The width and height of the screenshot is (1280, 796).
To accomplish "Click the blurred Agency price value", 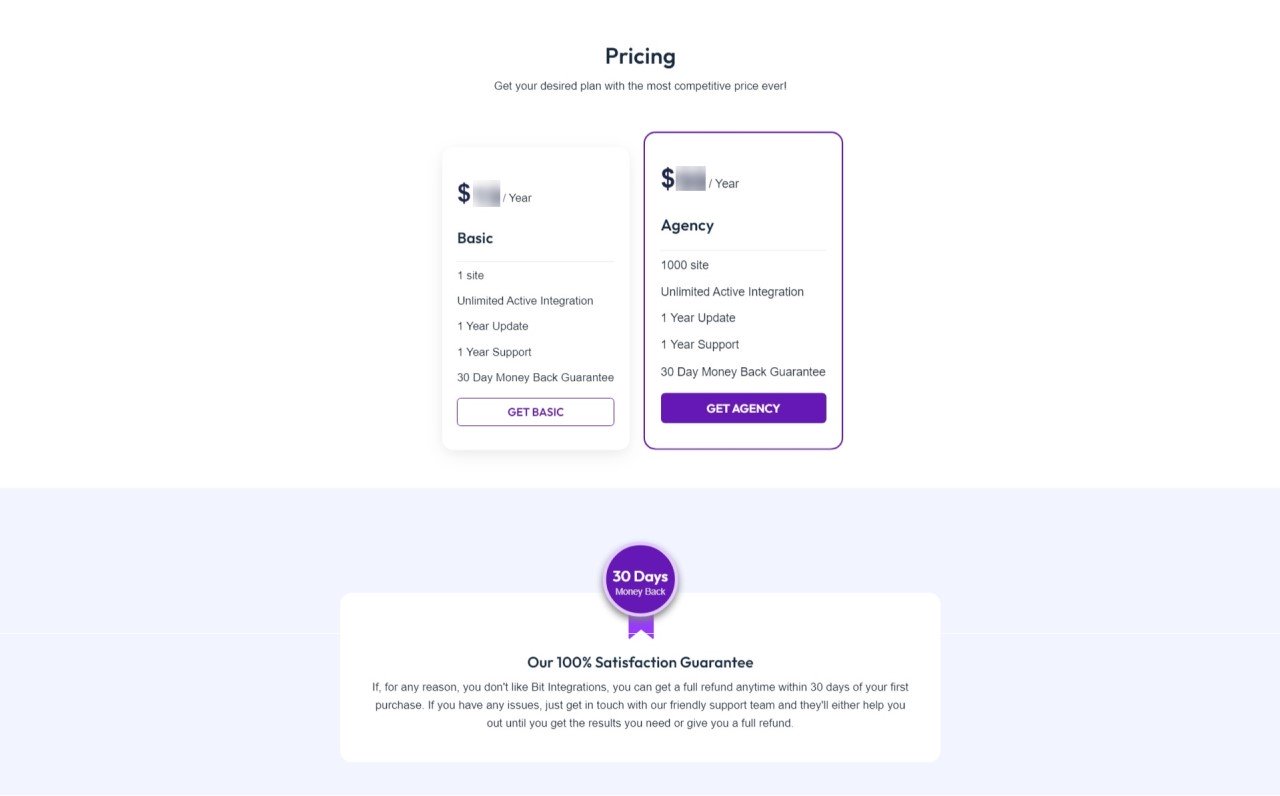I will (690, 178).
